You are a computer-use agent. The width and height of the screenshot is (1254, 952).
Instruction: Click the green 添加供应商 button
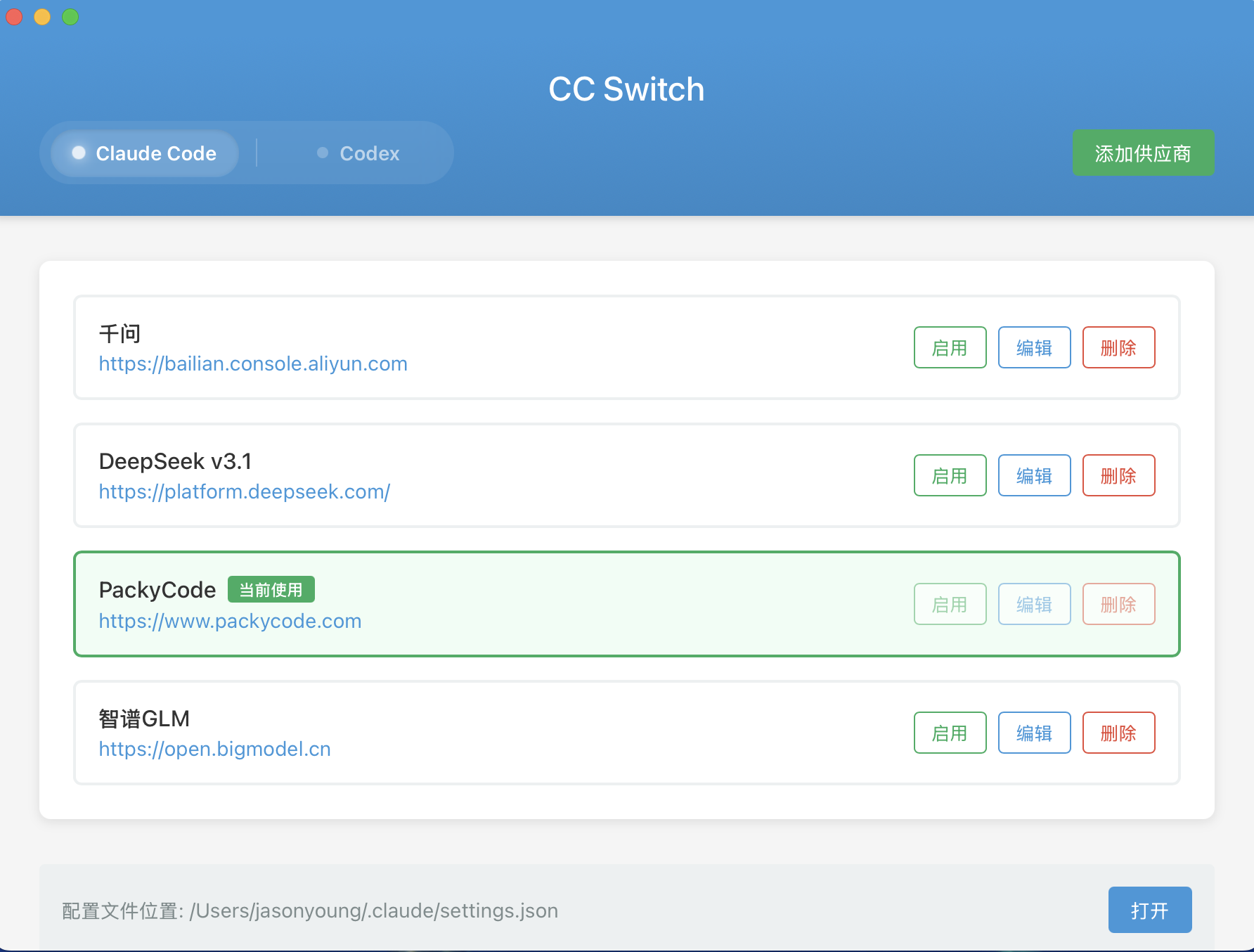coord(1142,153)
